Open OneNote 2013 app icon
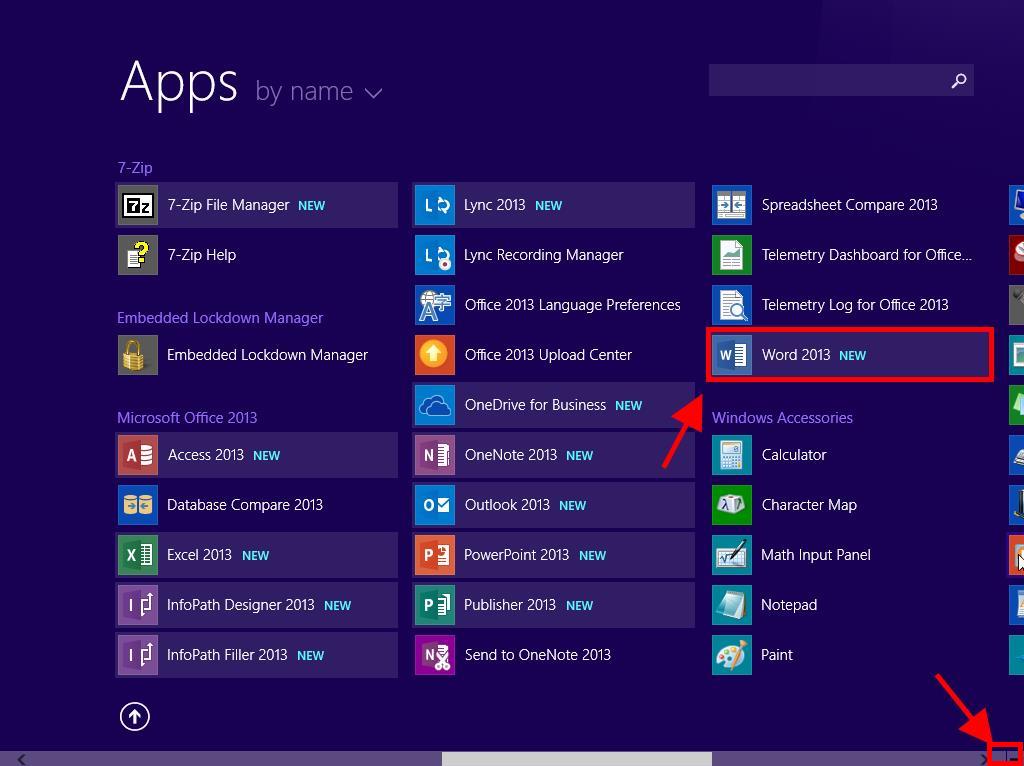This screenshot has height=766, width=1024. tap(435, 455)
